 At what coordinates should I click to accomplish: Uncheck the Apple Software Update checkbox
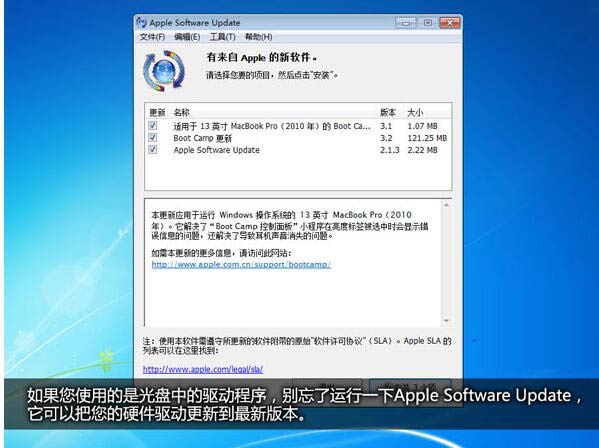click(x=153, y=149)
